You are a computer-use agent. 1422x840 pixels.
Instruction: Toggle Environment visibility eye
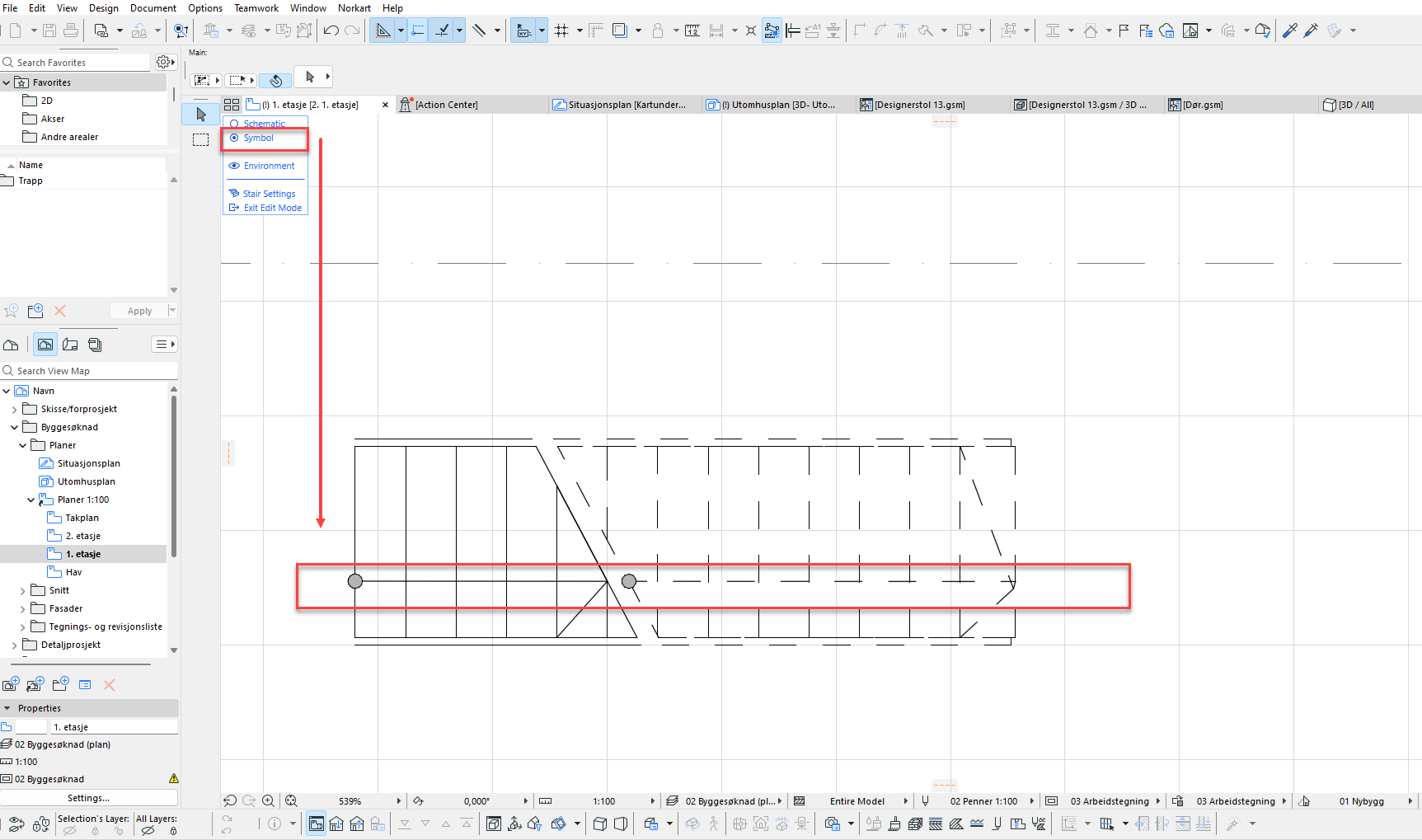(x=234, y=166)
